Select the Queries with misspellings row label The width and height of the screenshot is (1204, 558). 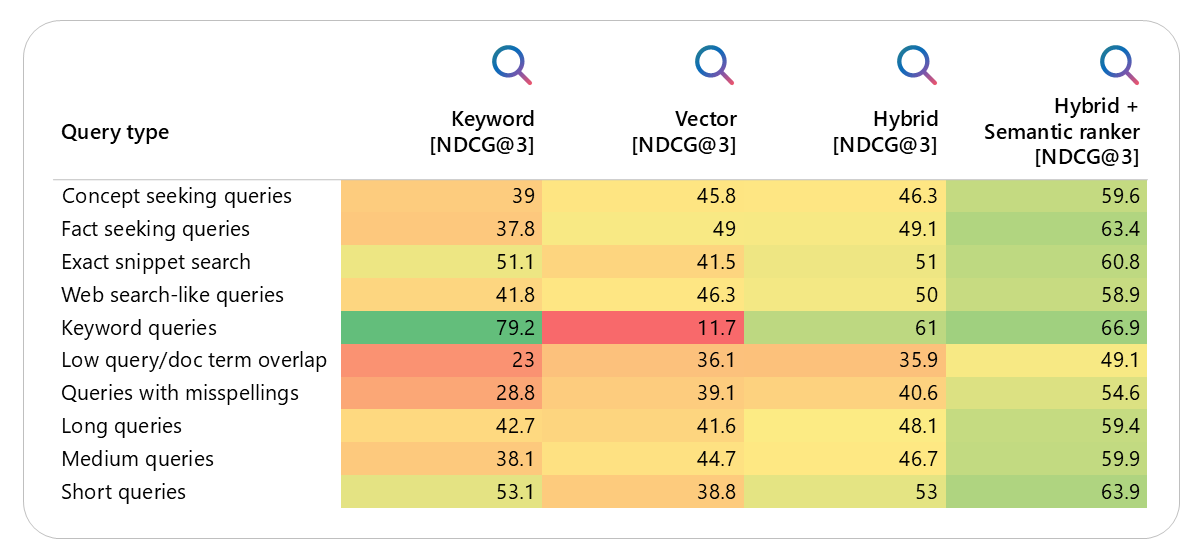[180, 393]
